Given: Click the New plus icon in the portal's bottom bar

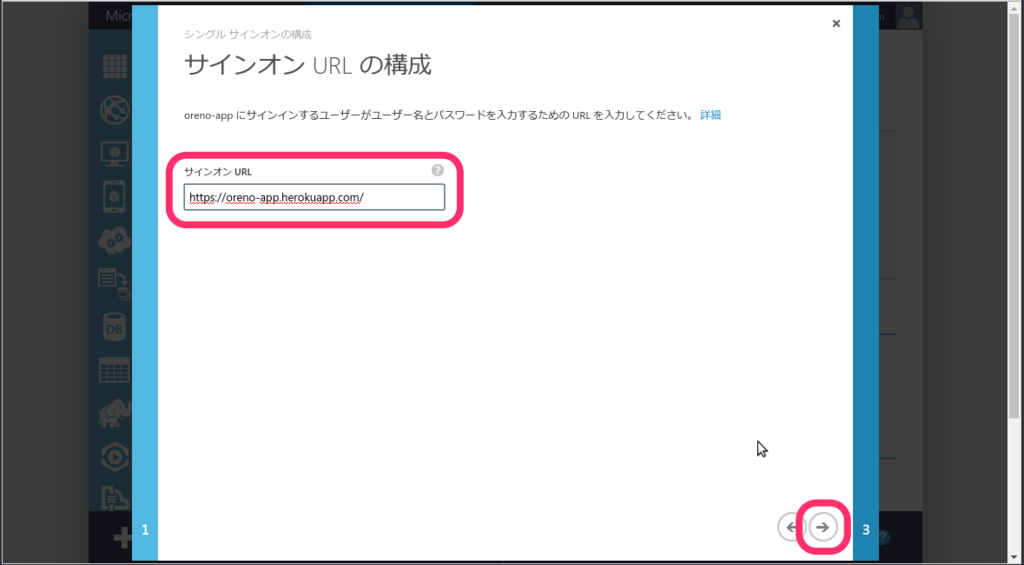Looking at the screenshot, I should (123, 538).
